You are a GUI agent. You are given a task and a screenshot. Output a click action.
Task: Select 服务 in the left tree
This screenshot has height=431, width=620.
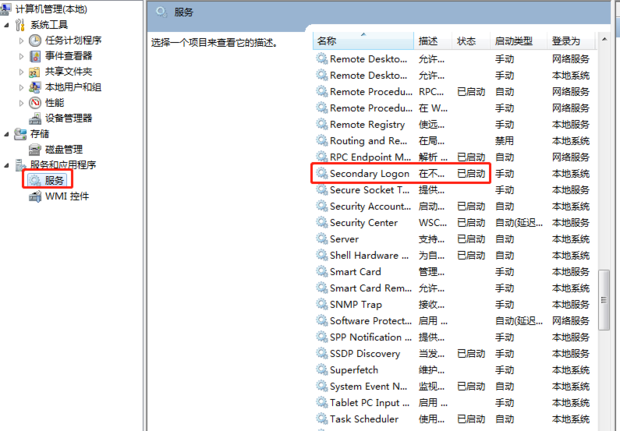pos(54,180)
